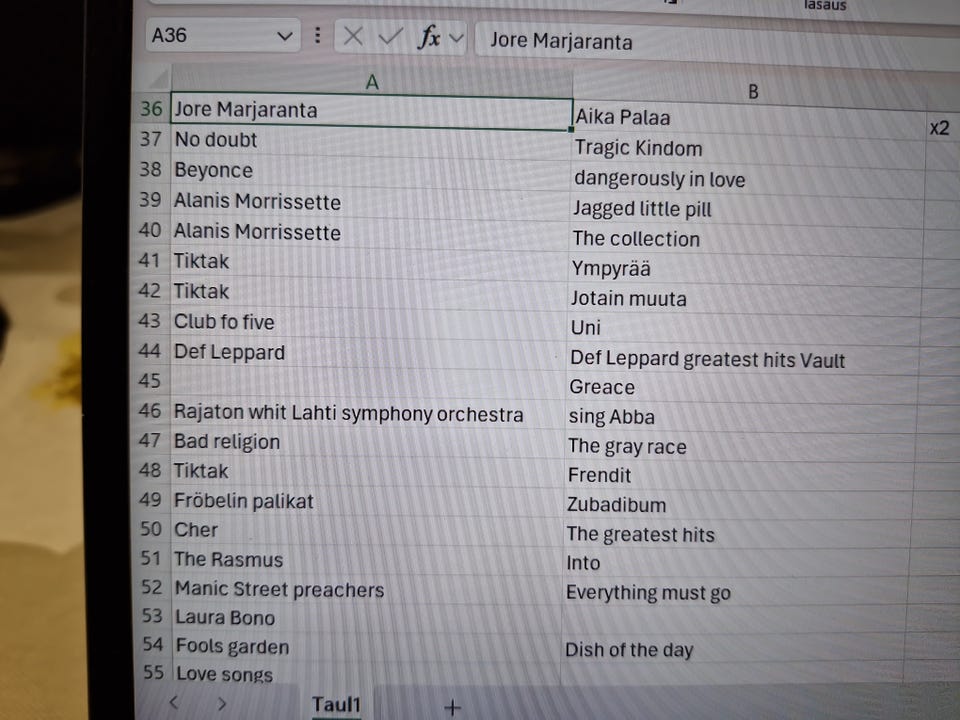Viewport: 960px width, 720px height.
Task: Select Tiktak in row 48
Action: pos(366,473)
